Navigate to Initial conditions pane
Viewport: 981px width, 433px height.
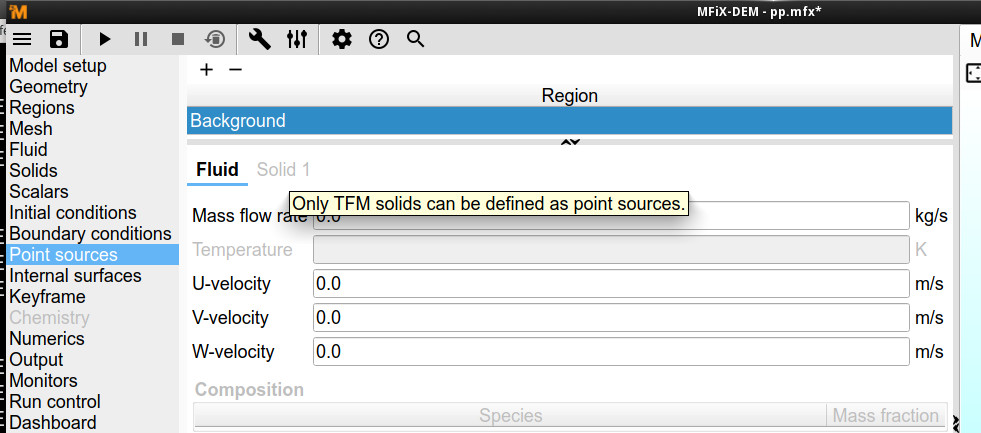[73, 213]
